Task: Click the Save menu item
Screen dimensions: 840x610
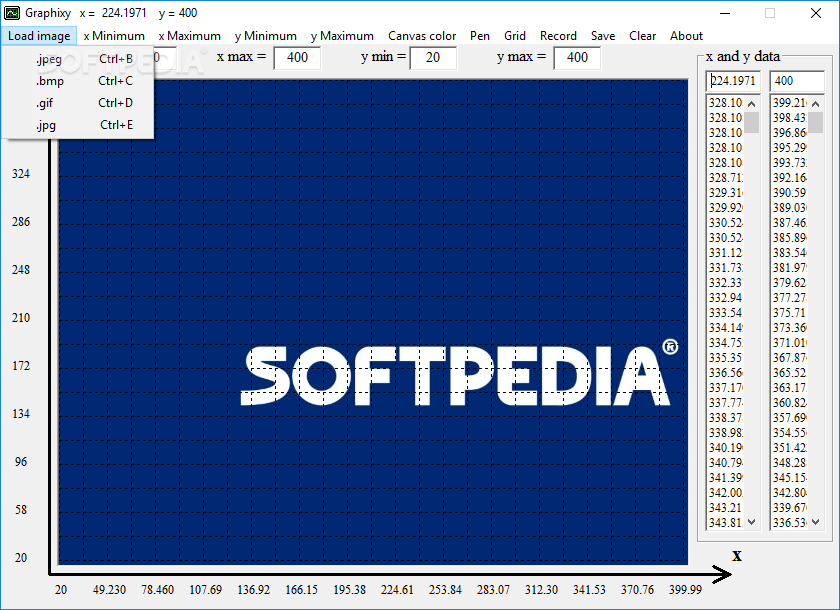Action: [x=603, y=36]
